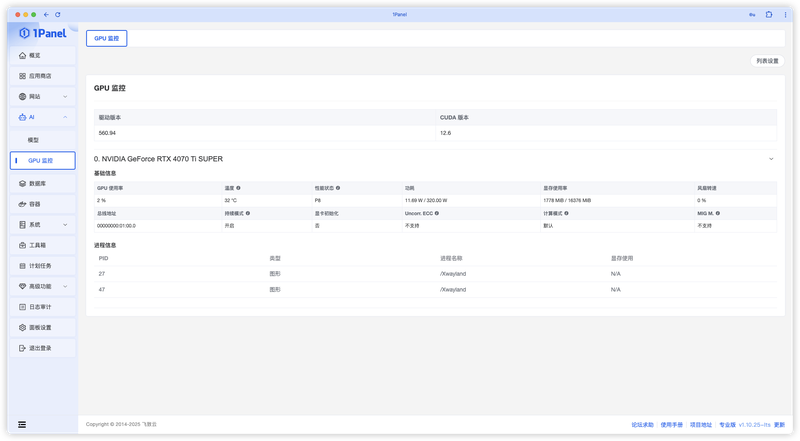
Task: Open 工具箱 toolbox in sidebar
Action: point(43,245)
